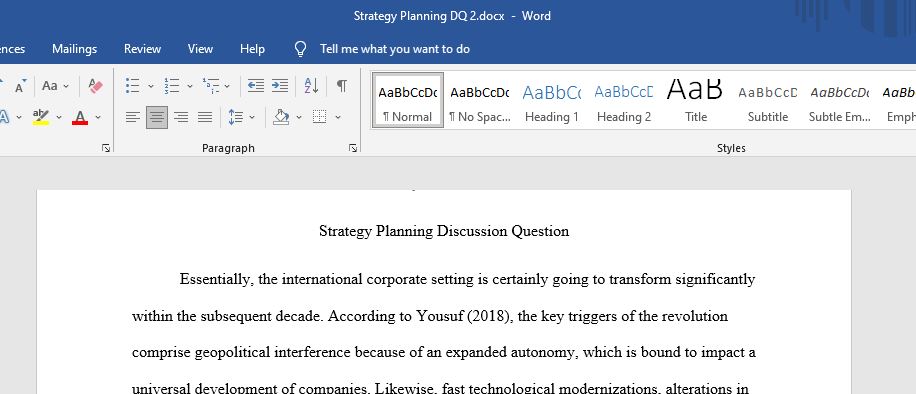Apply the Heading 1 style
The image size is (916, 394).
[x=551, y=100]
